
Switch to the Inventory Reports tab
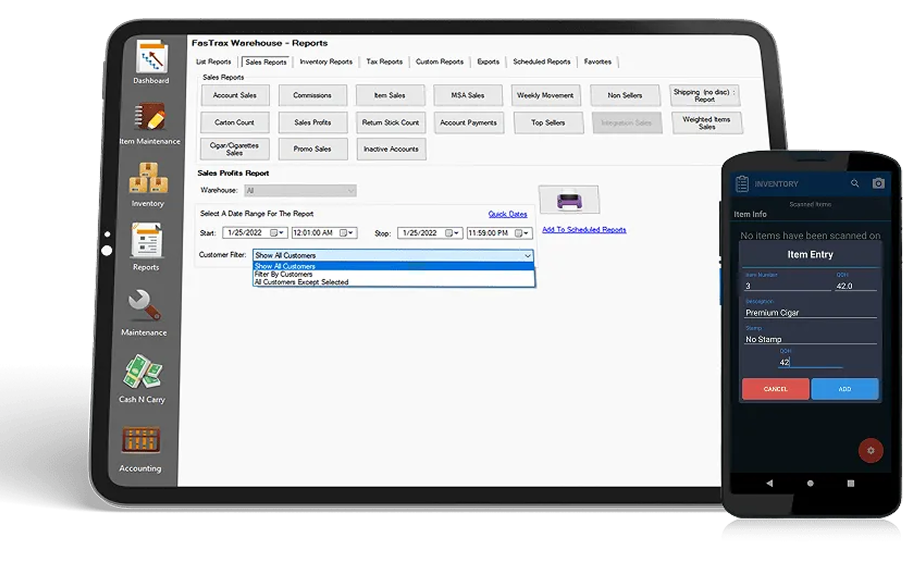326,62
